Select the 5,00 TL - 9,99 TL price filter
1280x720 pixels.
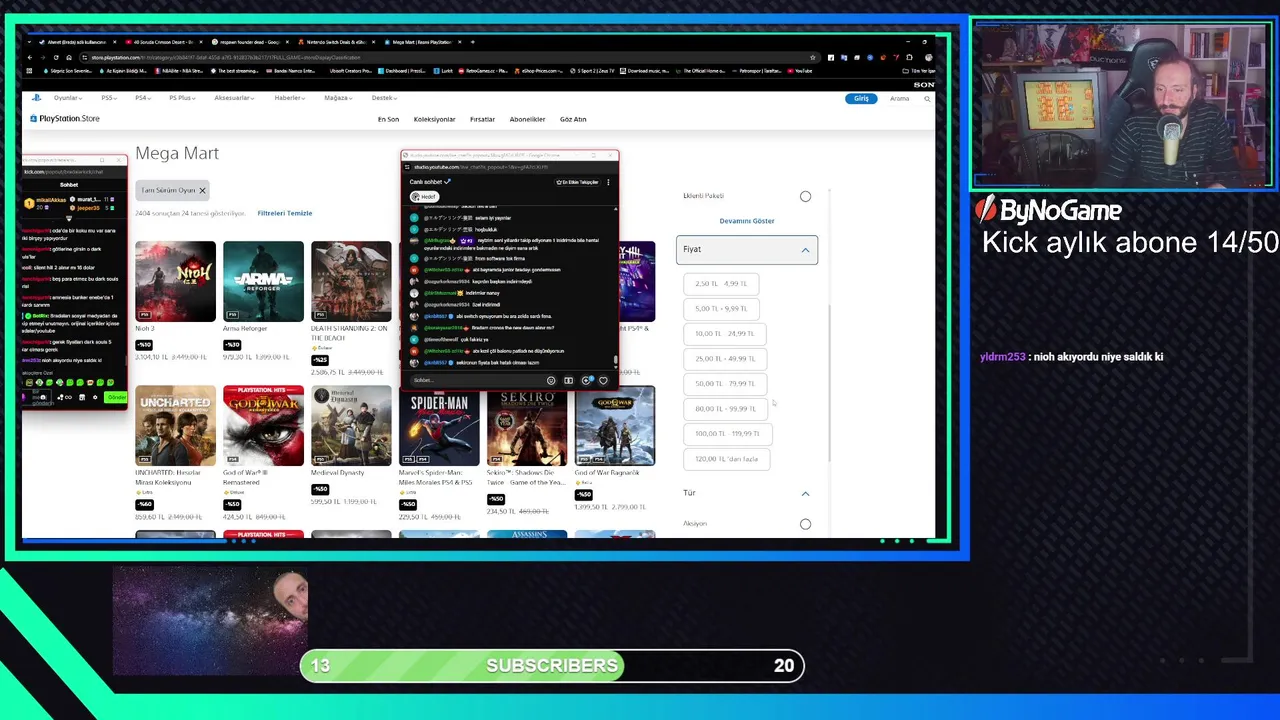721,309
